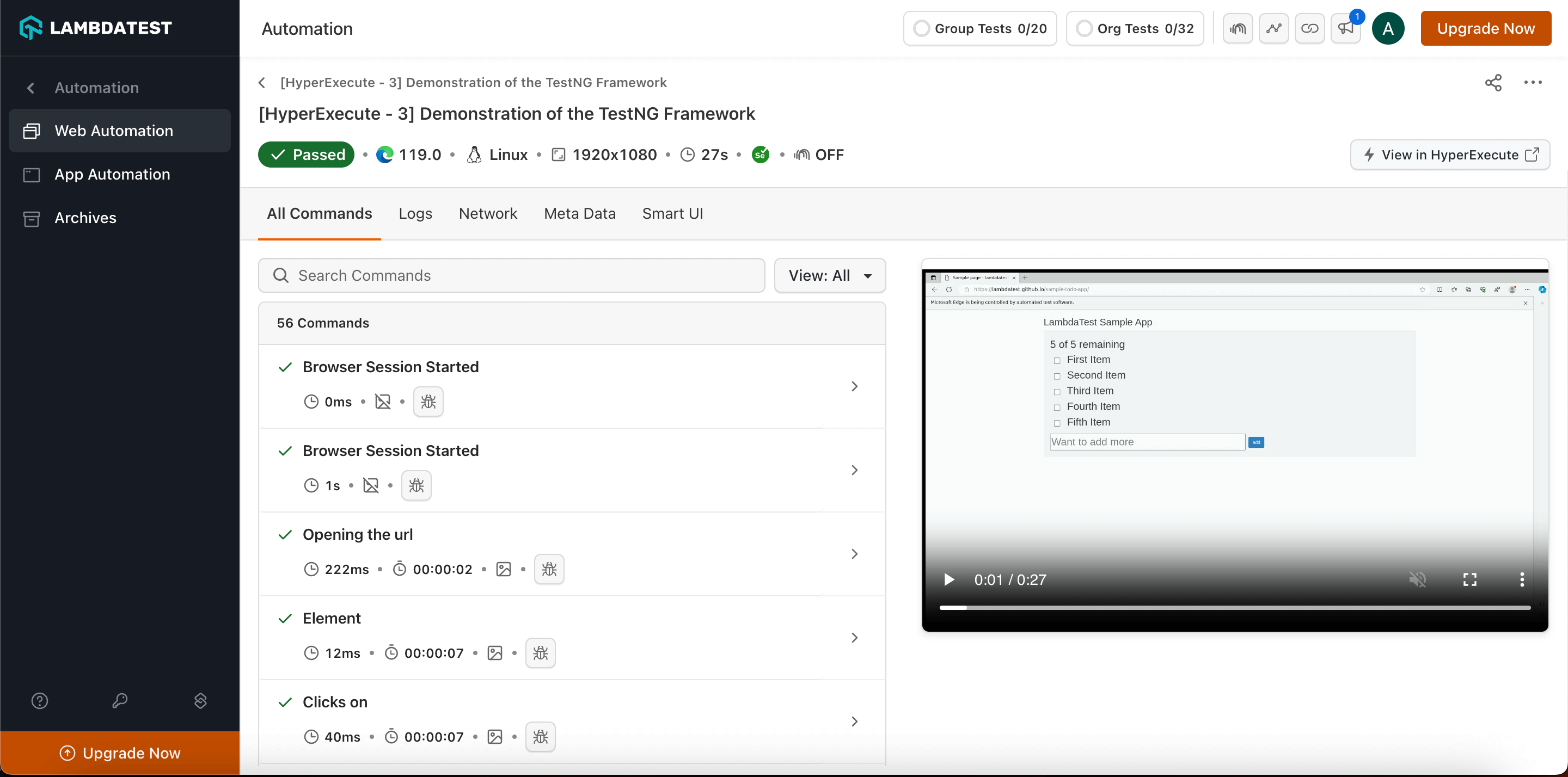Open the tunnel icon in top bar
Viewport: 1568px width, 777px height.
1238,29
